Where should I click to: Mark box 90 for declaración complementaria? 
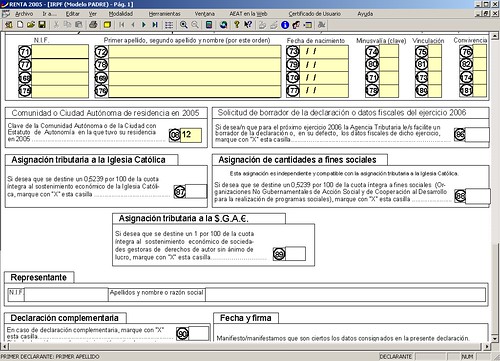pos(199,333)
